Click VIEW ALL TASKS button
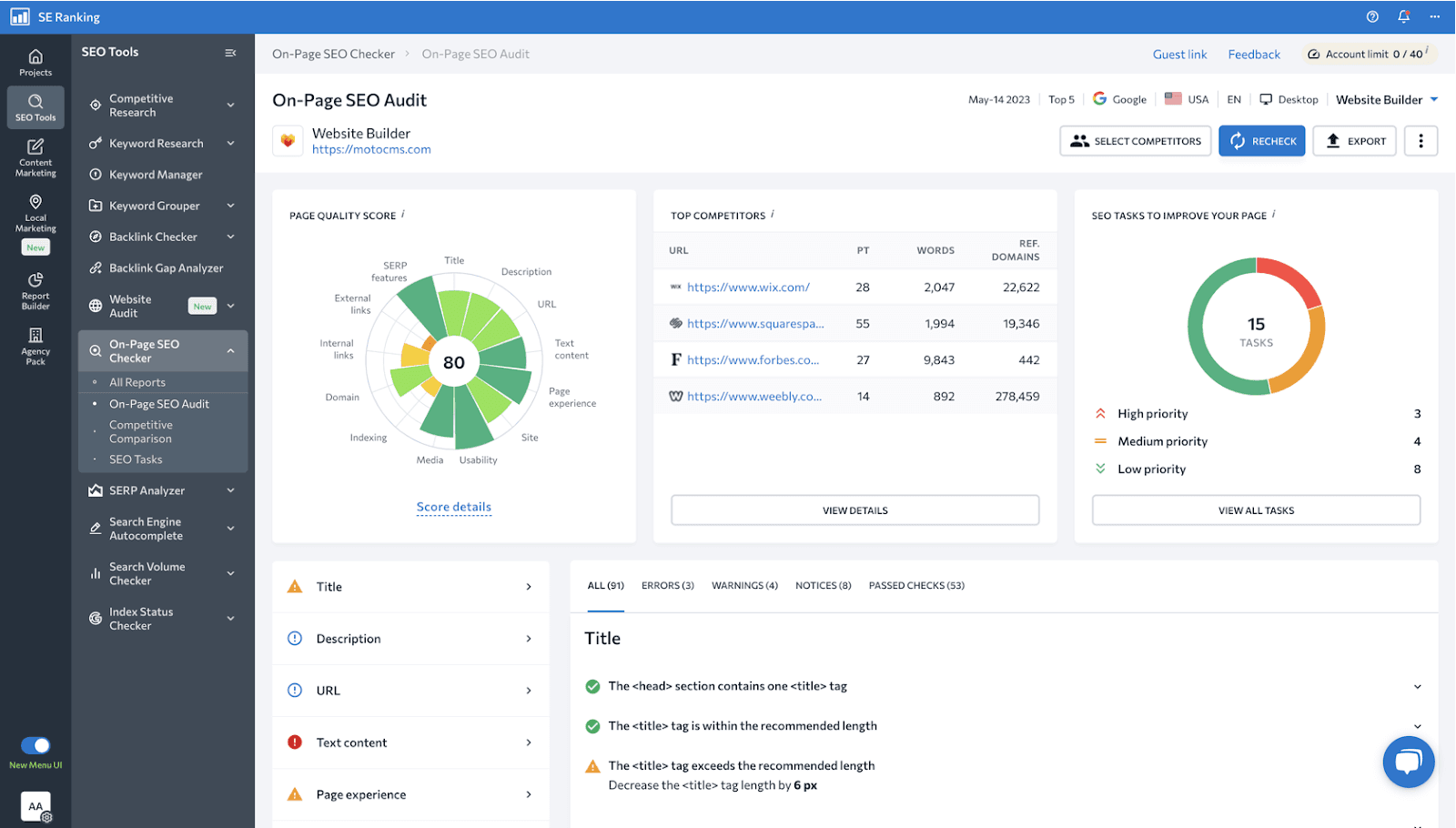1456x828 pixels. [1256, 510]
